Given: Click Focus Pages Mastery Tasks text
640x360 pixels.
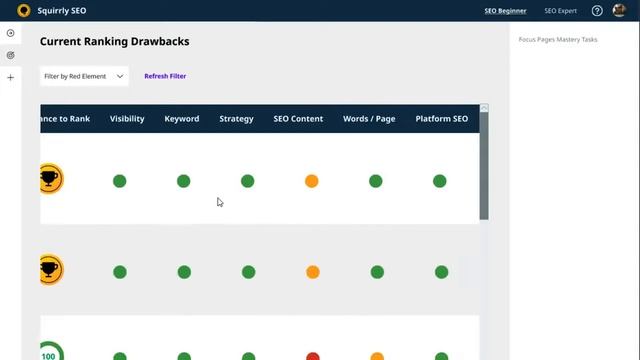Looking at the screenshot, I should click(x=558, y=40).
